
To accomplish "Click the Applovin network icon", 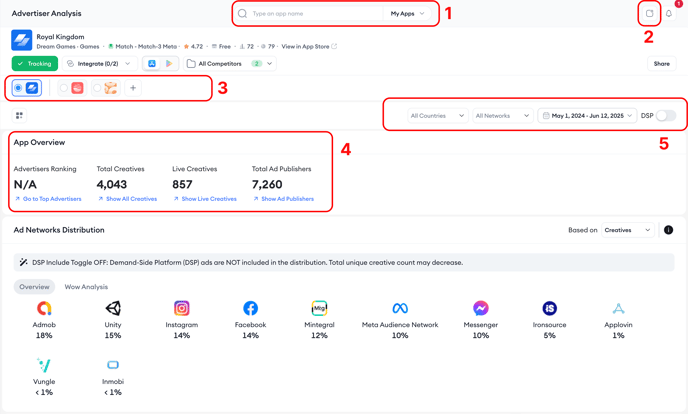I will (x=618, y=308).
